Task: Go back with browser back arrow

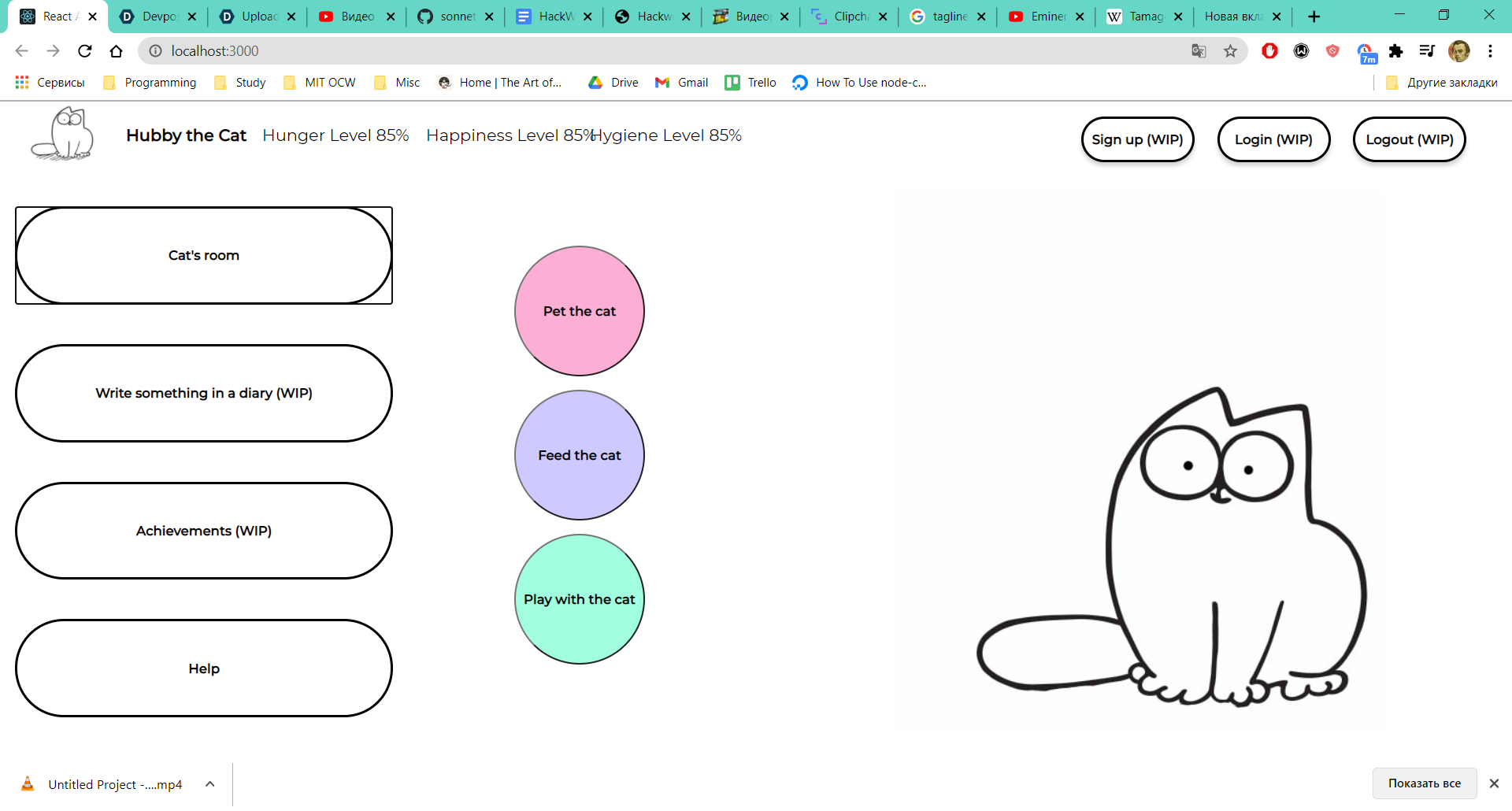Action: (x=21, y=51)
